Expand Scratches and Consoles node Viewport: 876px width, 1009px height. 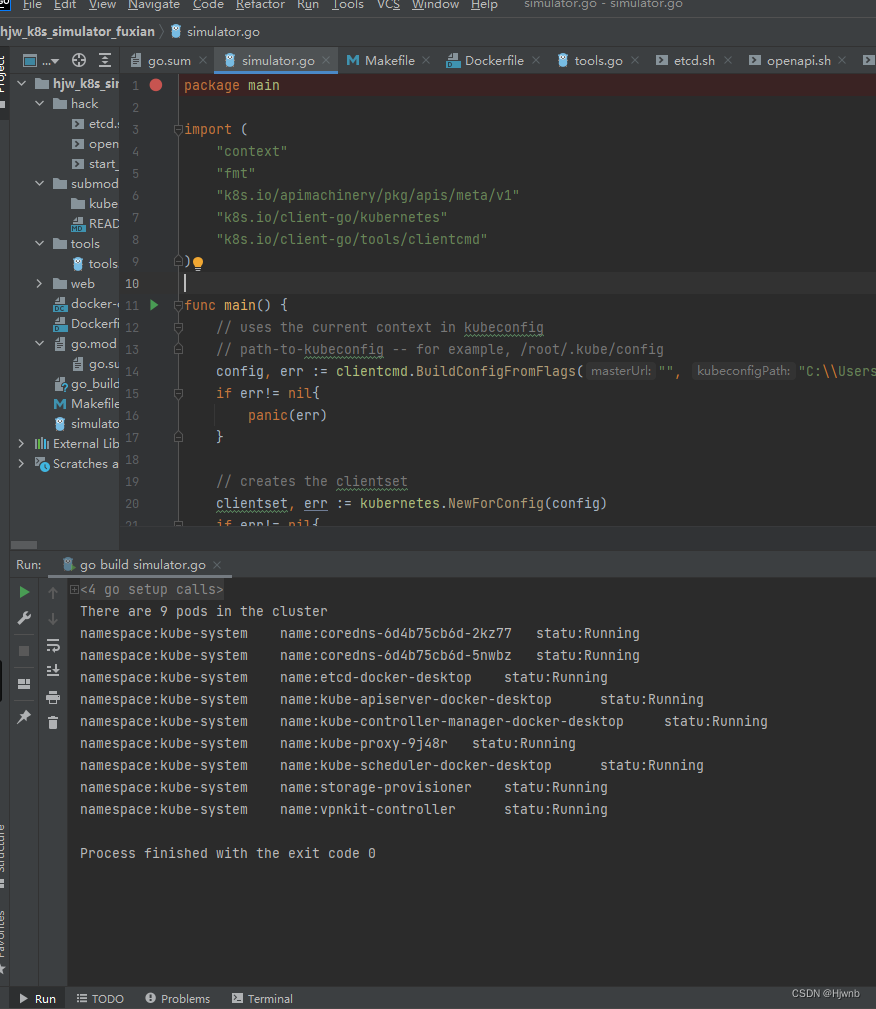coord(22,463)
